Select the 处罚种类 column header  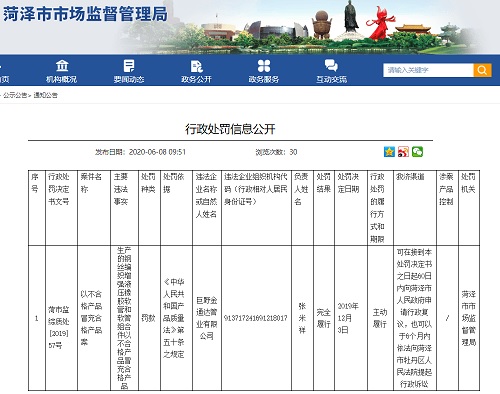[149, 208]
